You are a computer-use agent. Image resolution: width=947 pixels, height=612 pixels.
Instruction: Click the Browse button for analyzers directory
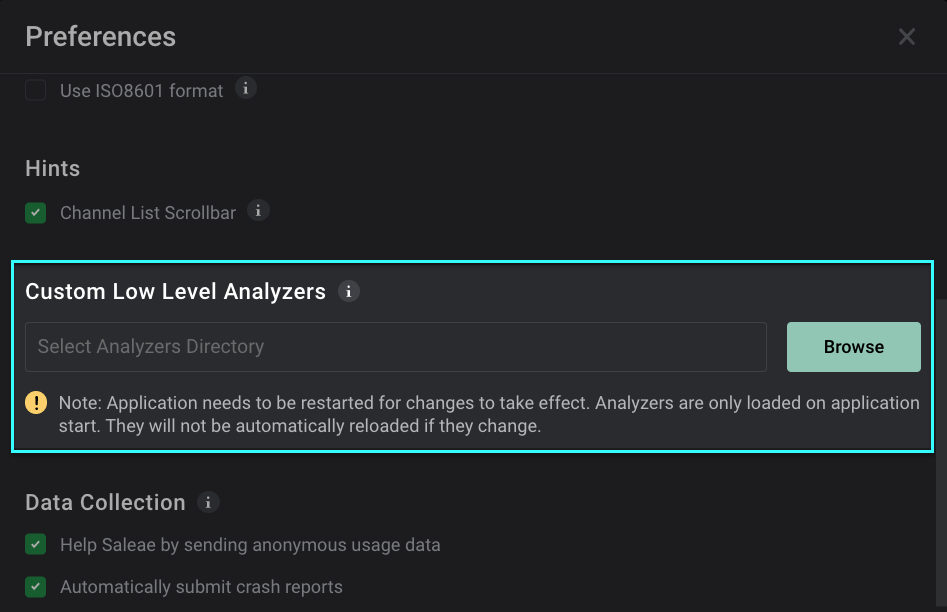pos(853,346)
